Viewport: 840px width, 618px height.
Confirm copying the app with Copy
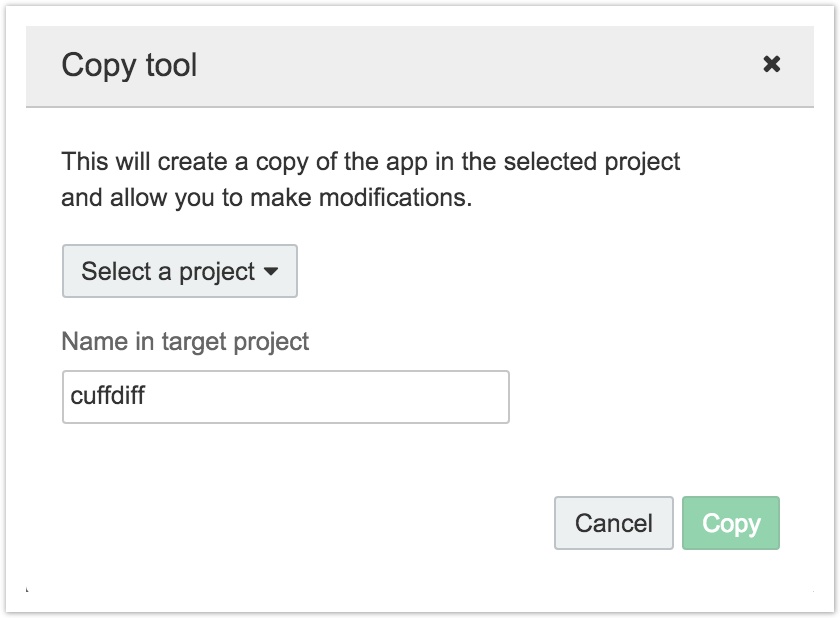coord(731,523)
